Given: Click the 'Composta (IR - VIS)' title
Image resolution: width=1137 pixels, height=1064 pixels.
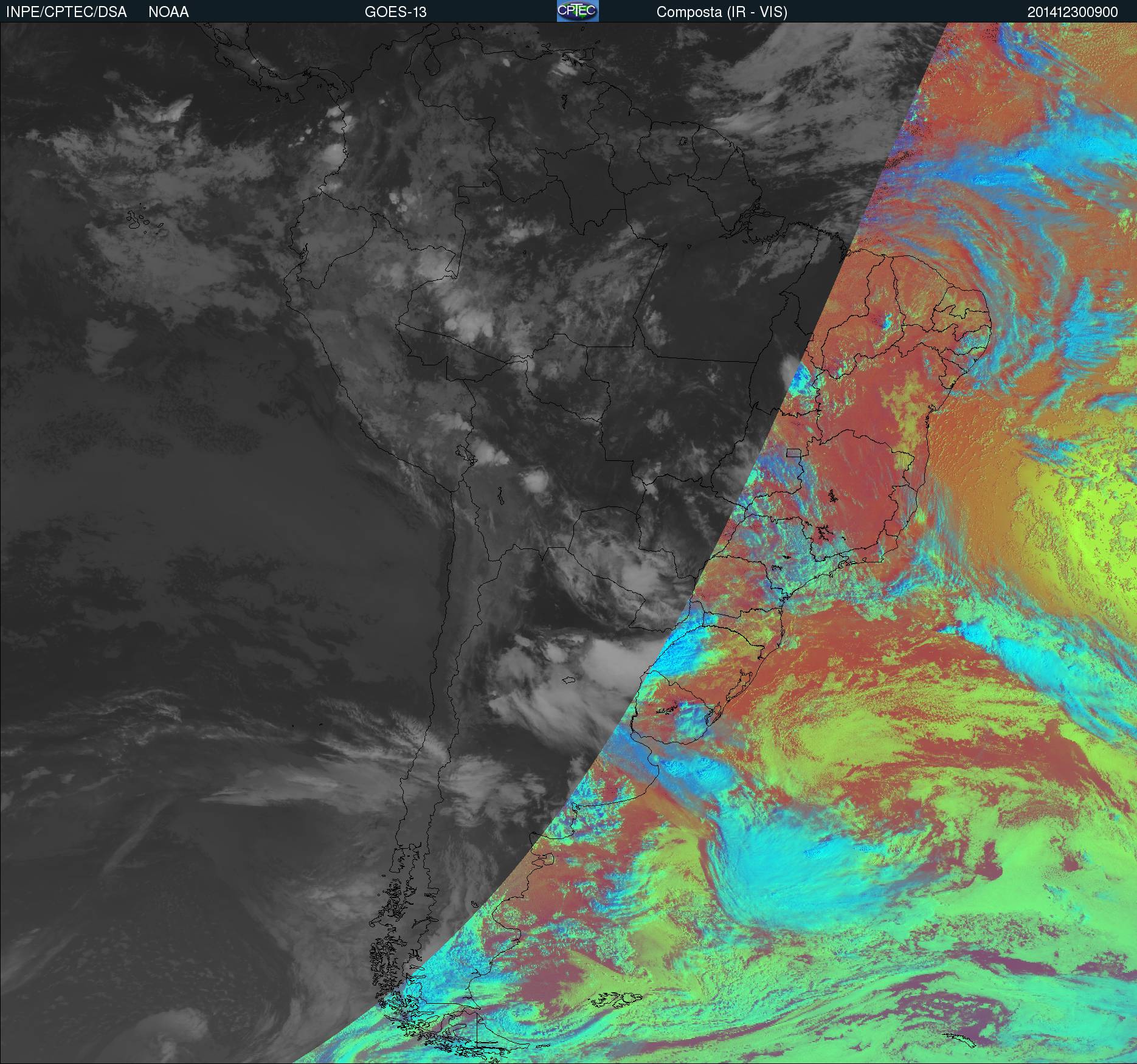Looking at the screenshot, I should (x=722, y=12).
